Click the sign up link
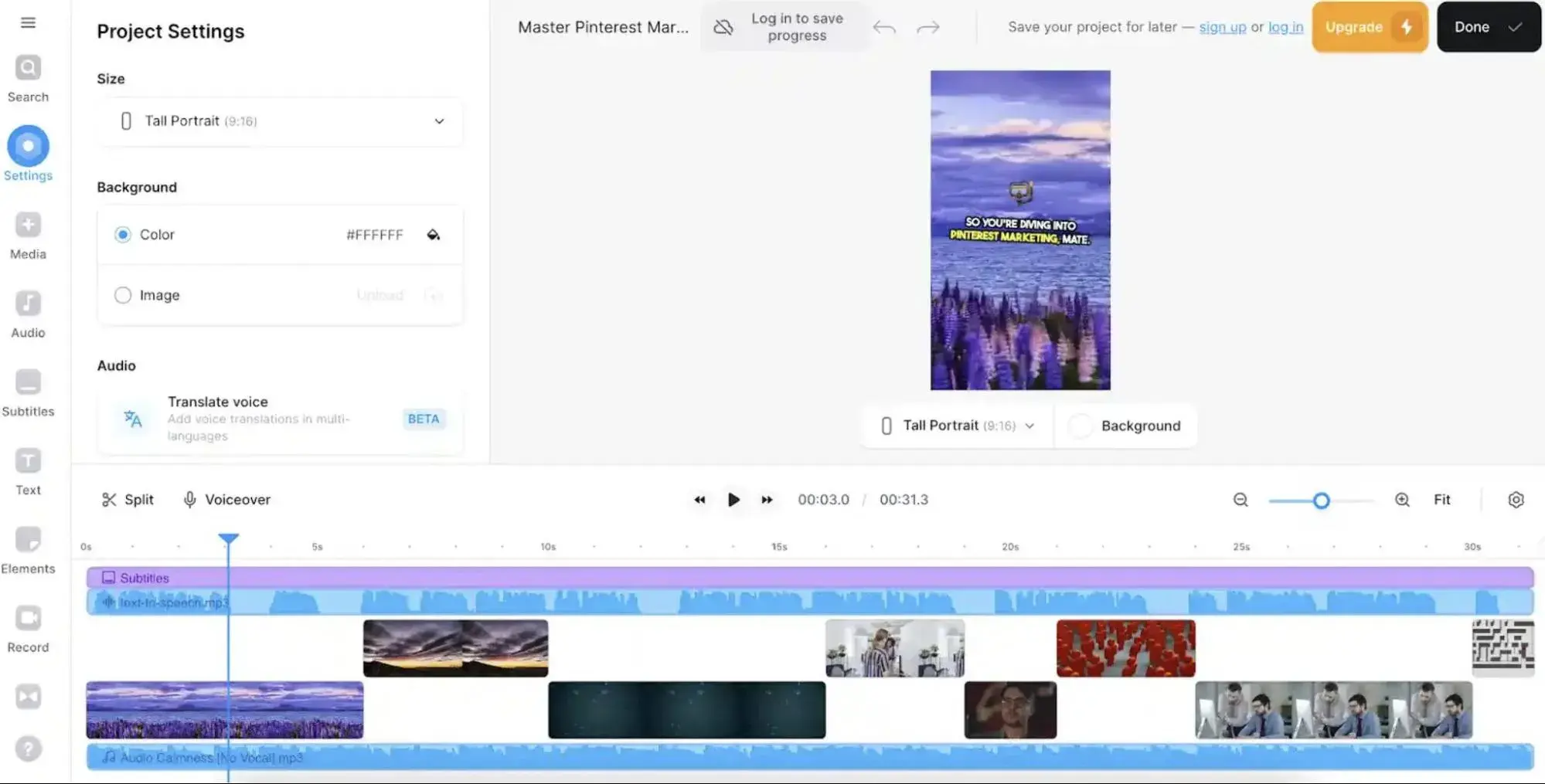Image resolution: width=1545 pixels, height=784 pixels. (x=1222, y=27)
